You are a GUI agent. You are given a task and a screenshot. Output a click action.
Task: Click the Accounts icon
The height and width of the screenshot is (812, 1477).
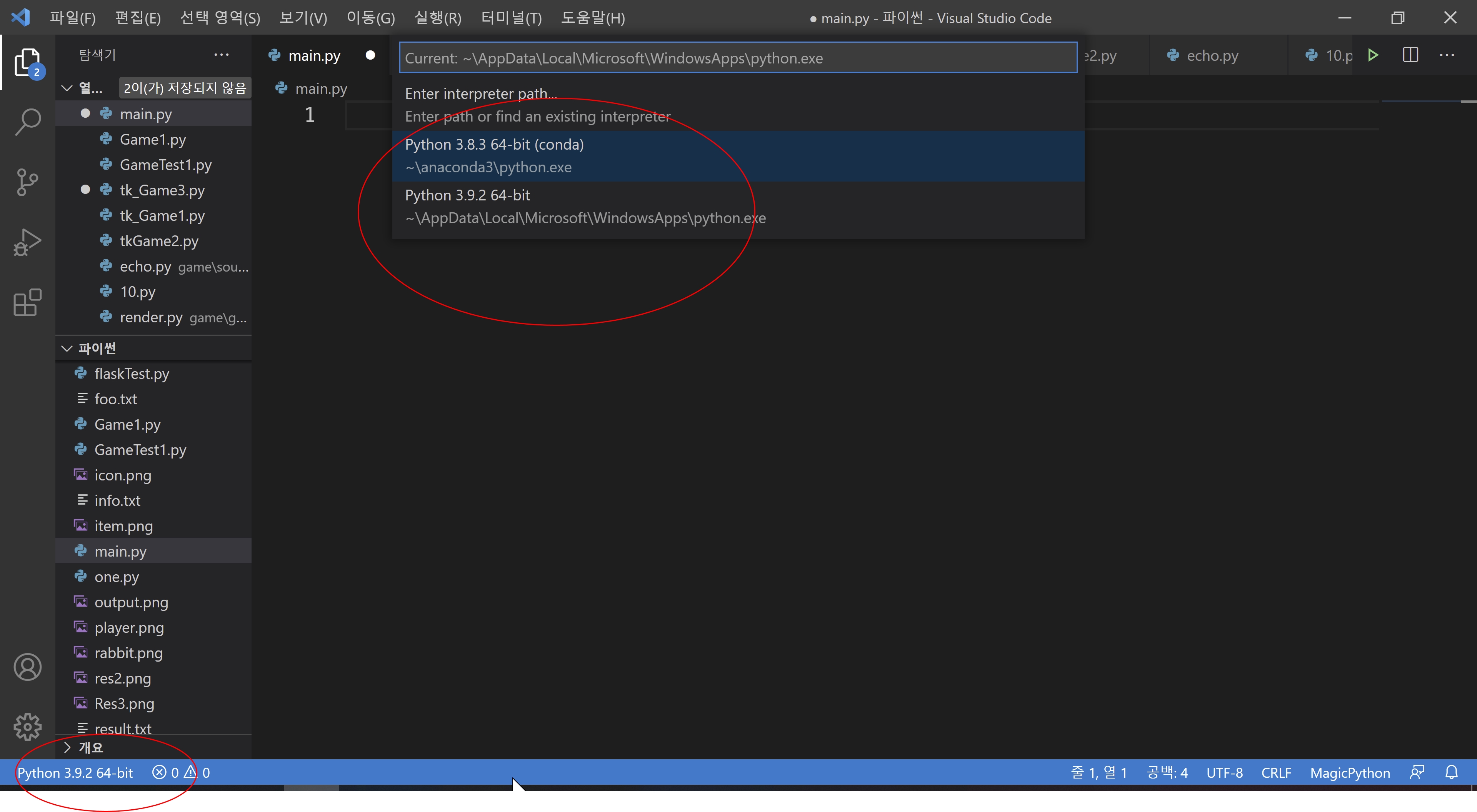(28, 667)
